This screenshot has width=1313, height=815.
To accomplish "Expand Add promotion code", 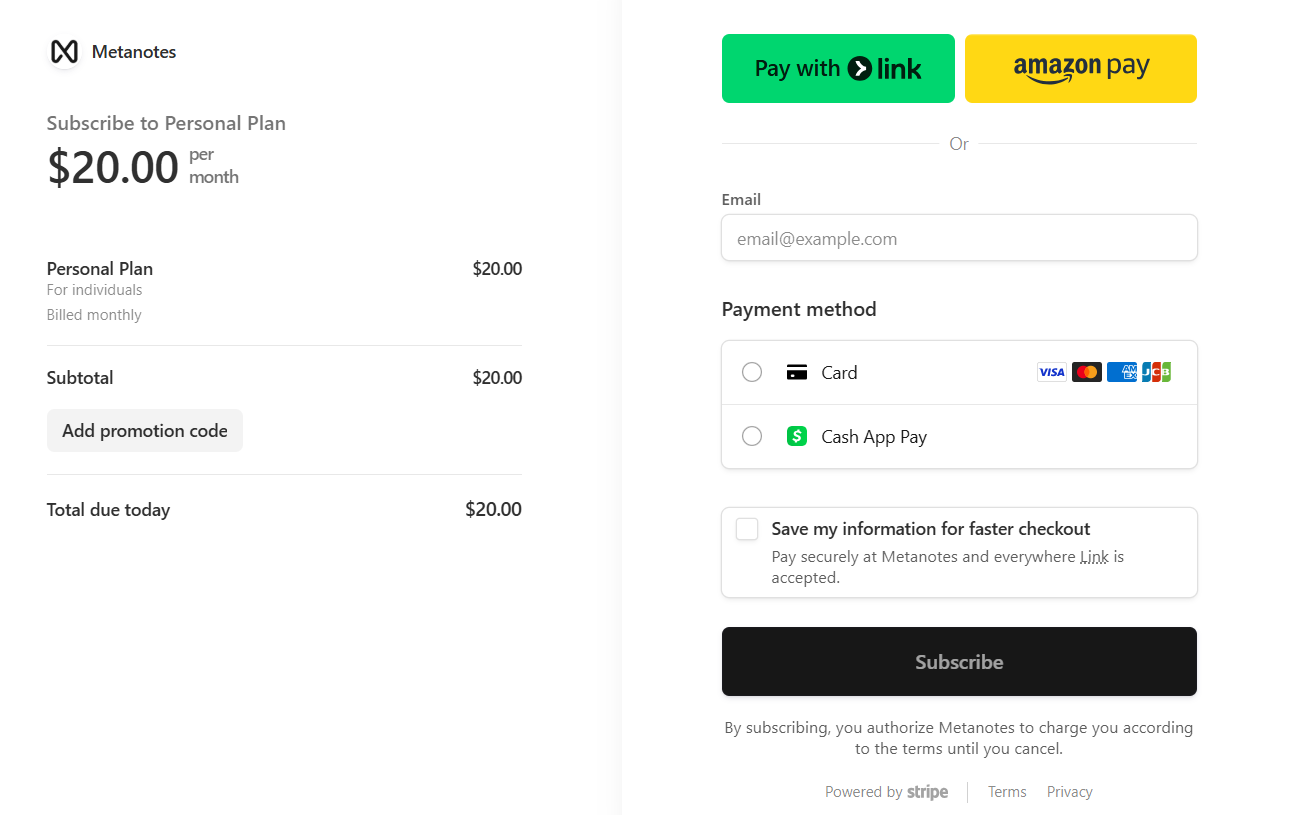I will (145, 431).
